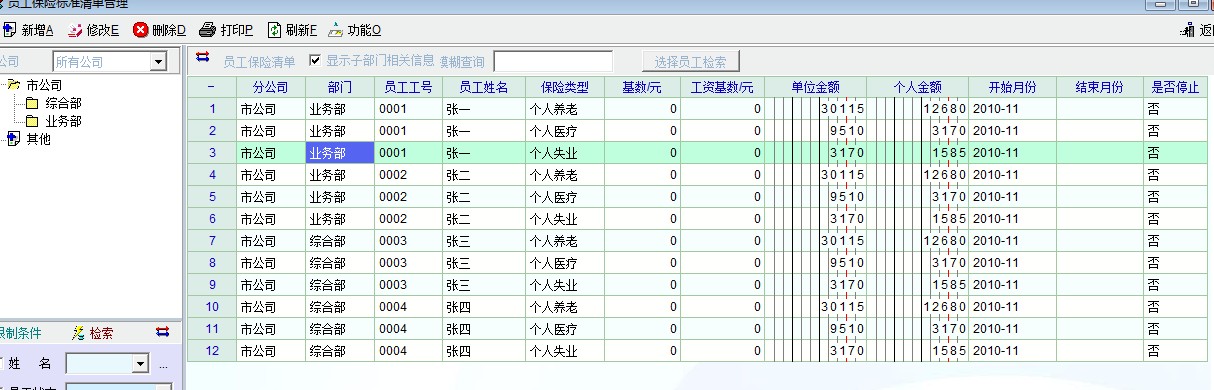Click the red 删除D delete icon
1214x390 pixels.
tap(140, 29)
